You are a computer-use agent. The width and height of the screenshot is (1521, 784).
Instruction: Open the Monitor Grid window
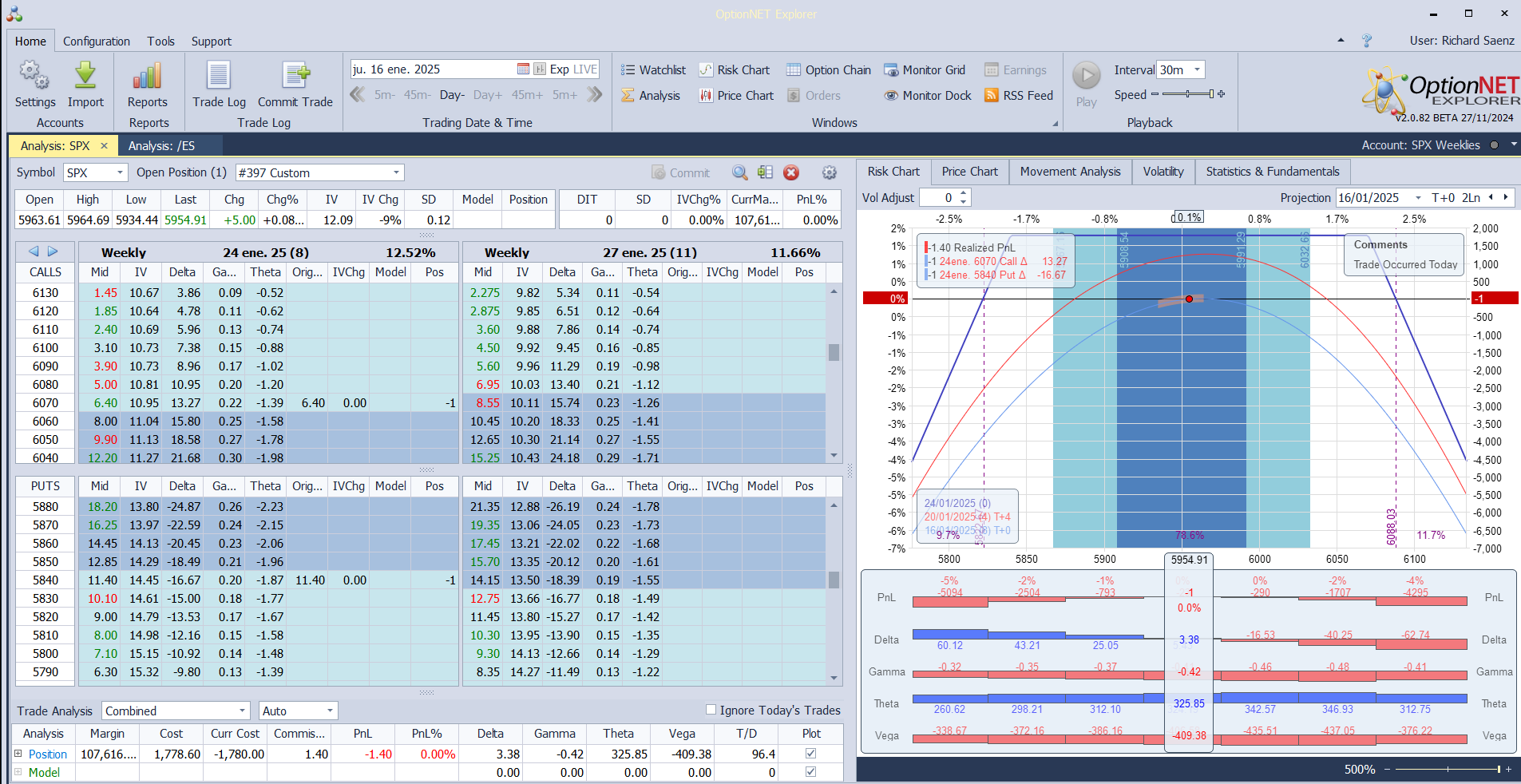[x=925, y=70]
